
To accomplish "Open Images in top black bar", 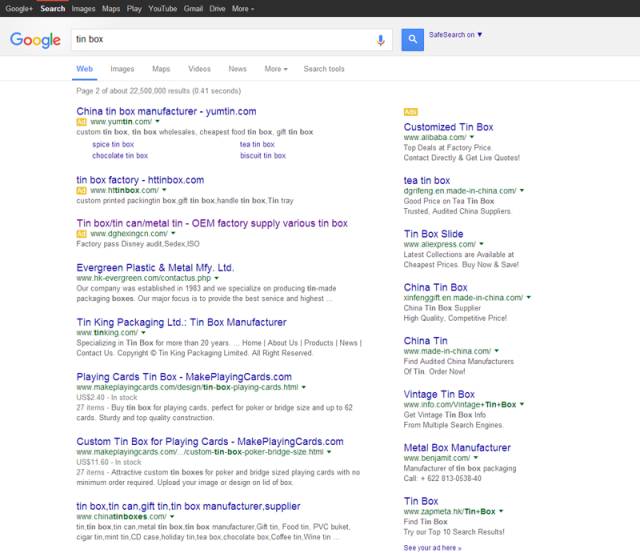I will [83, 9].
